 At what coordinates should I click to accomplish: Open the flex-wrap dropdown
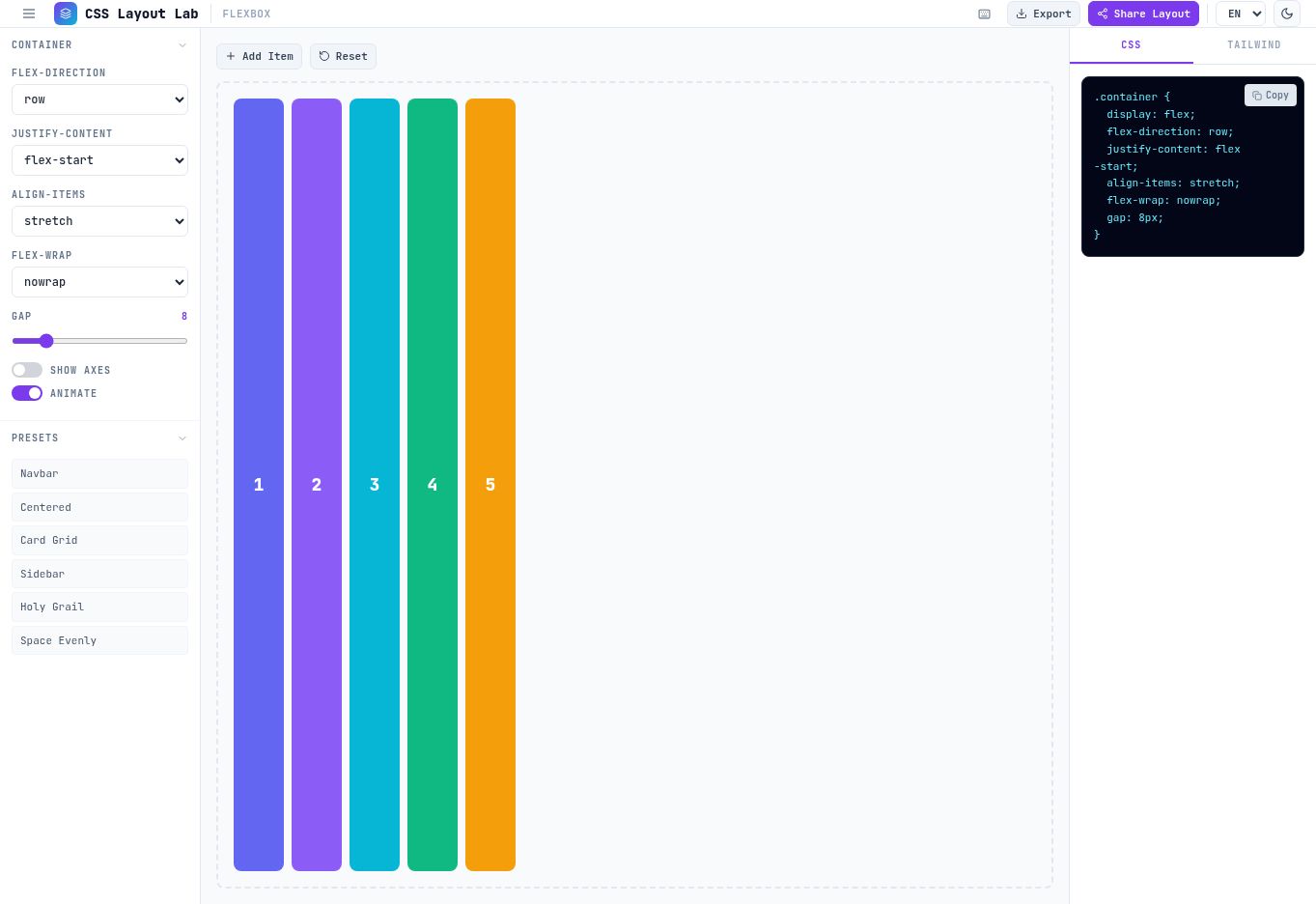pos(99,282)
